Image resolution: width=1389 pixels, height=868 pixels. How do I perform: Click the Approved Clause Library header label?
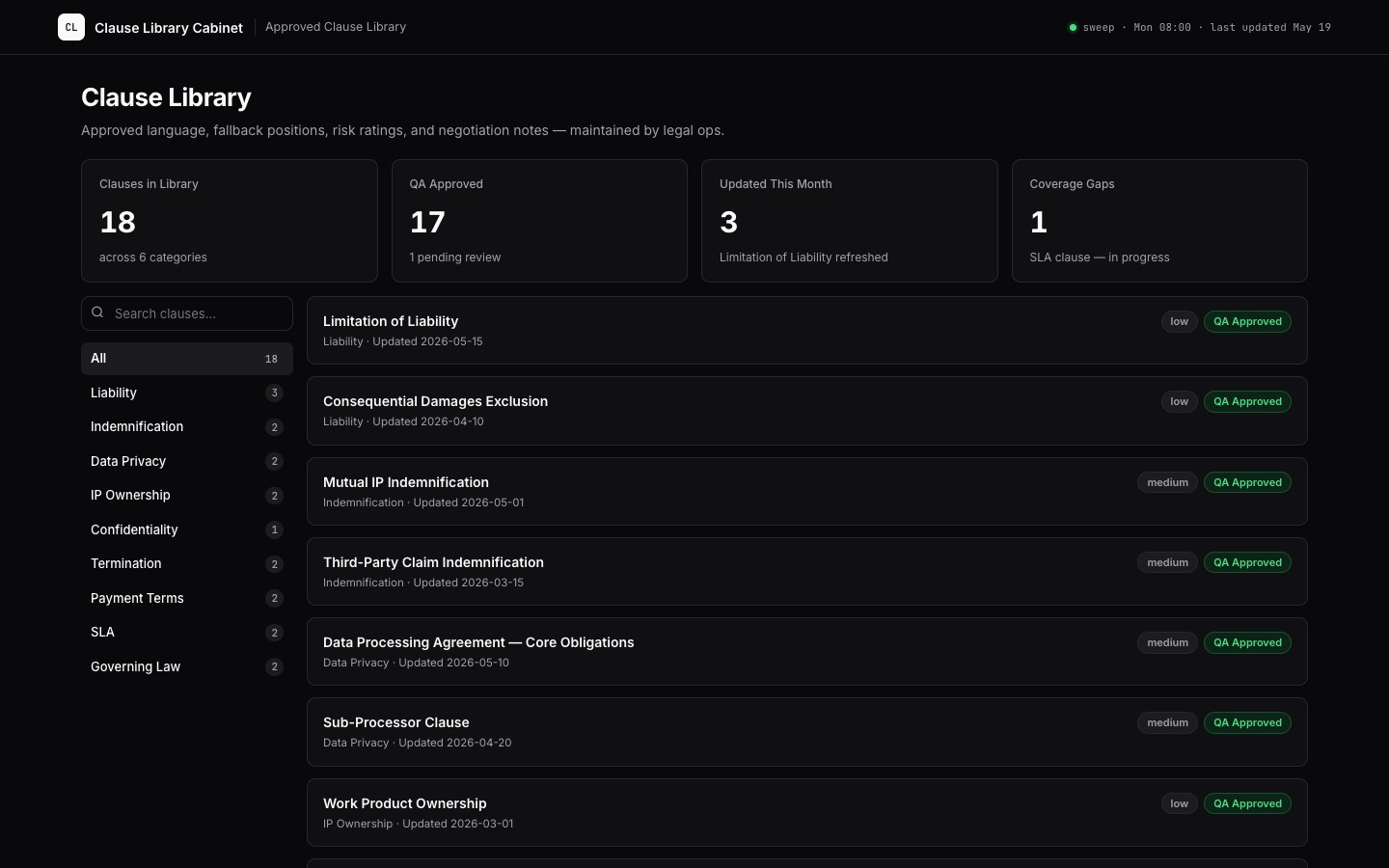point(336,27)
